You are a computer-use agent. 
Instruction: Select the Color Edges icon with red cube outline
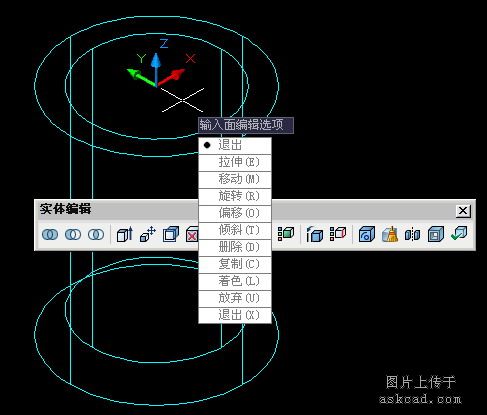coord(338,234)
